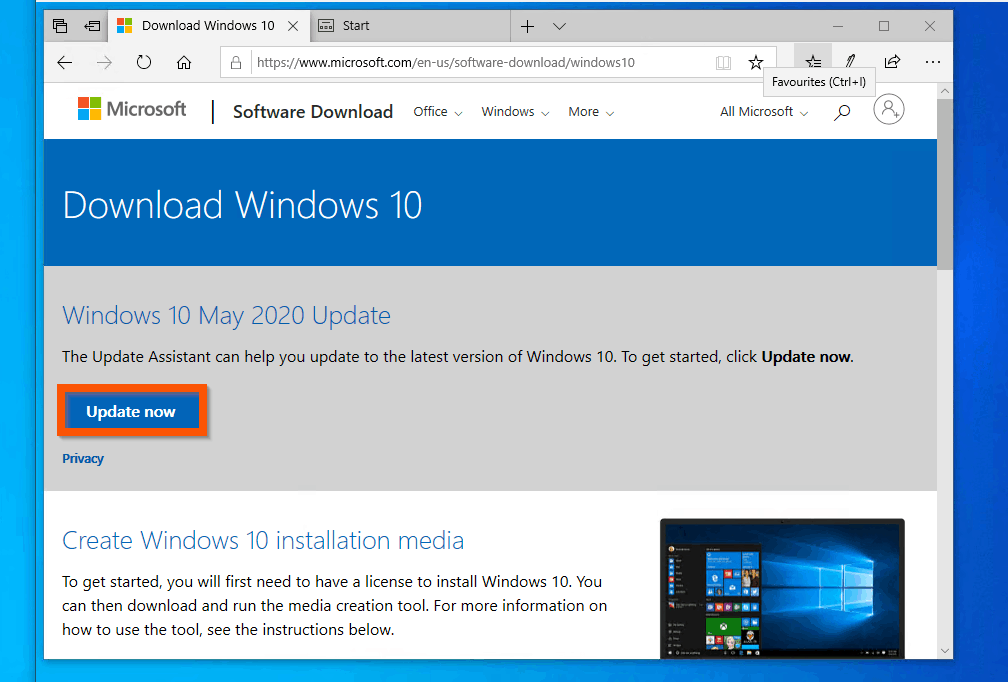Open Software Download home link
The image size is (1008, 682).
coord(312,112)
